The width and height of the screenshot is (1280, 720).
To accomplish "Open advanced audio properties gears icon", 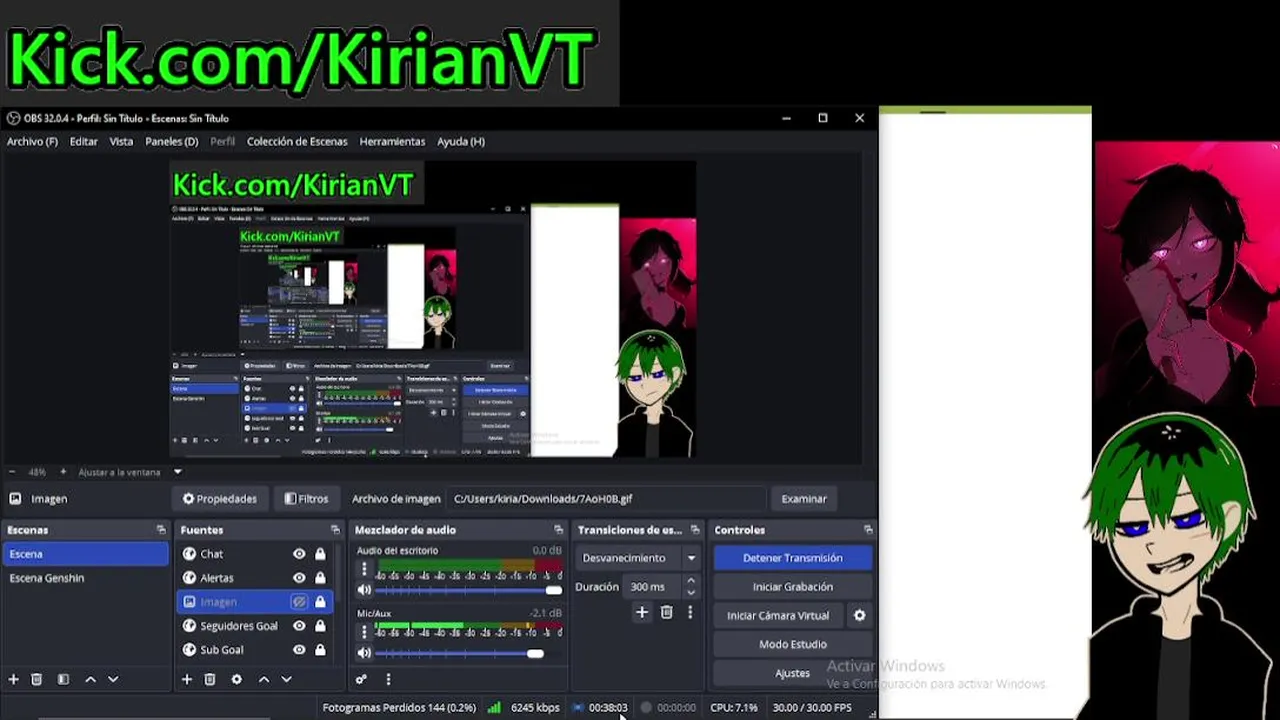I will coord(361,679).
